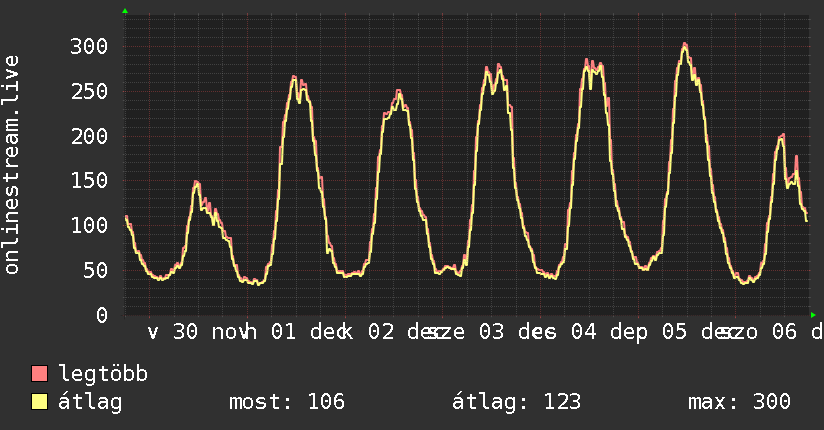Select the legtöbb legend label

tap(103, 375)
